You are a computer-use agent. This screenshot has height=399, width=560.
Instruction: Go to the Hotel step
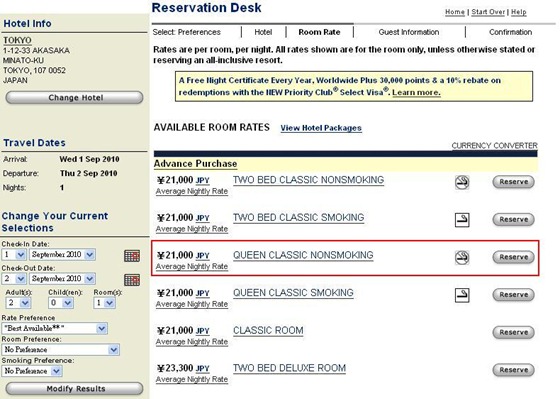coord(263,32)
